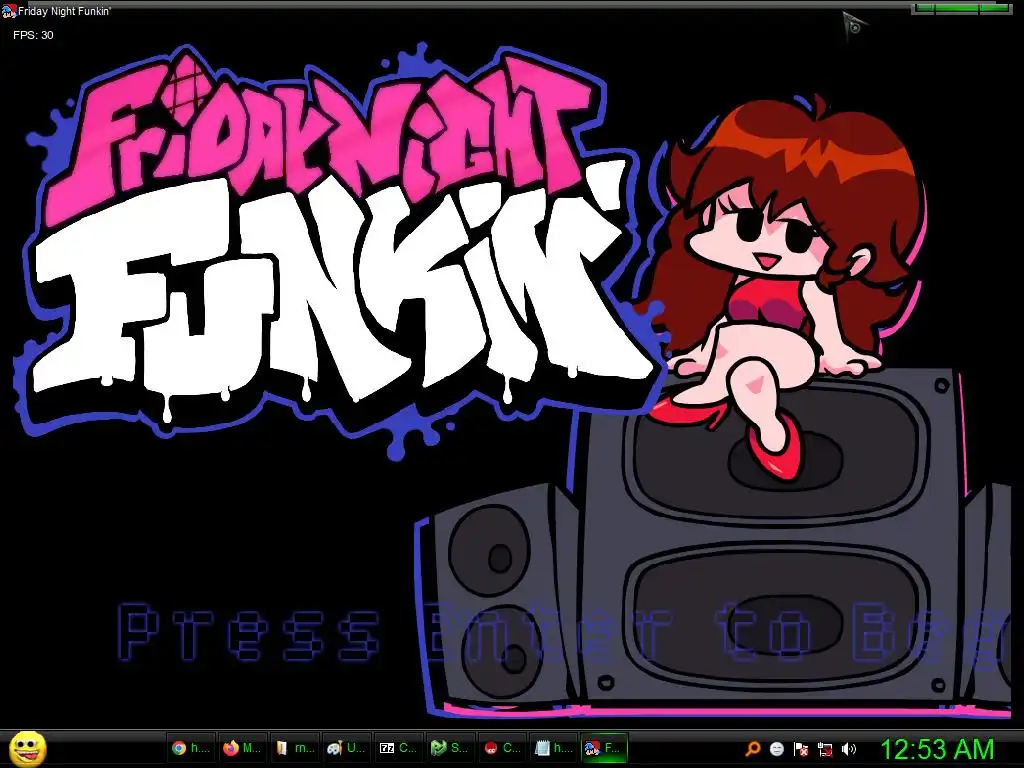Screen dimensions: 1024x768
Task: Minimize the game with left green caption button
Action: (x=925, y=8)
